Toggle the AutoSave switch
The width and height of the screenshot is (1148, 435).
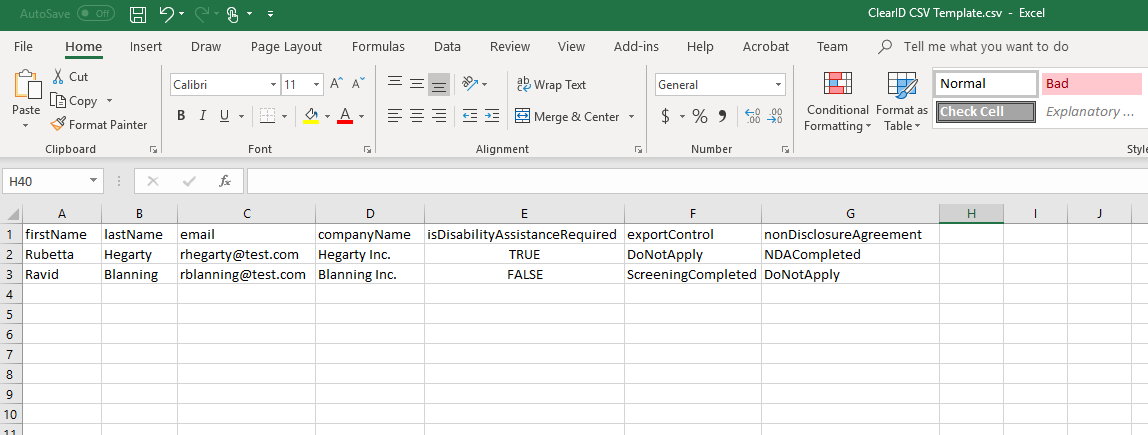(x=95, y=14)
